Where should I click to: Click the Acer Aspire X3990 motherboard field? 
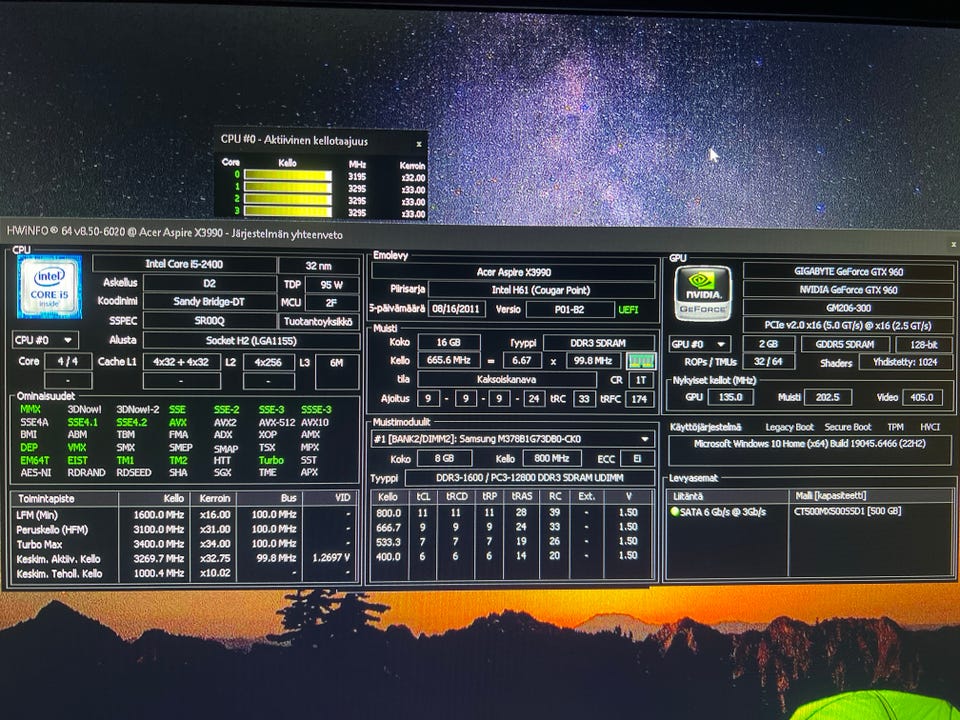pos(513,272)
